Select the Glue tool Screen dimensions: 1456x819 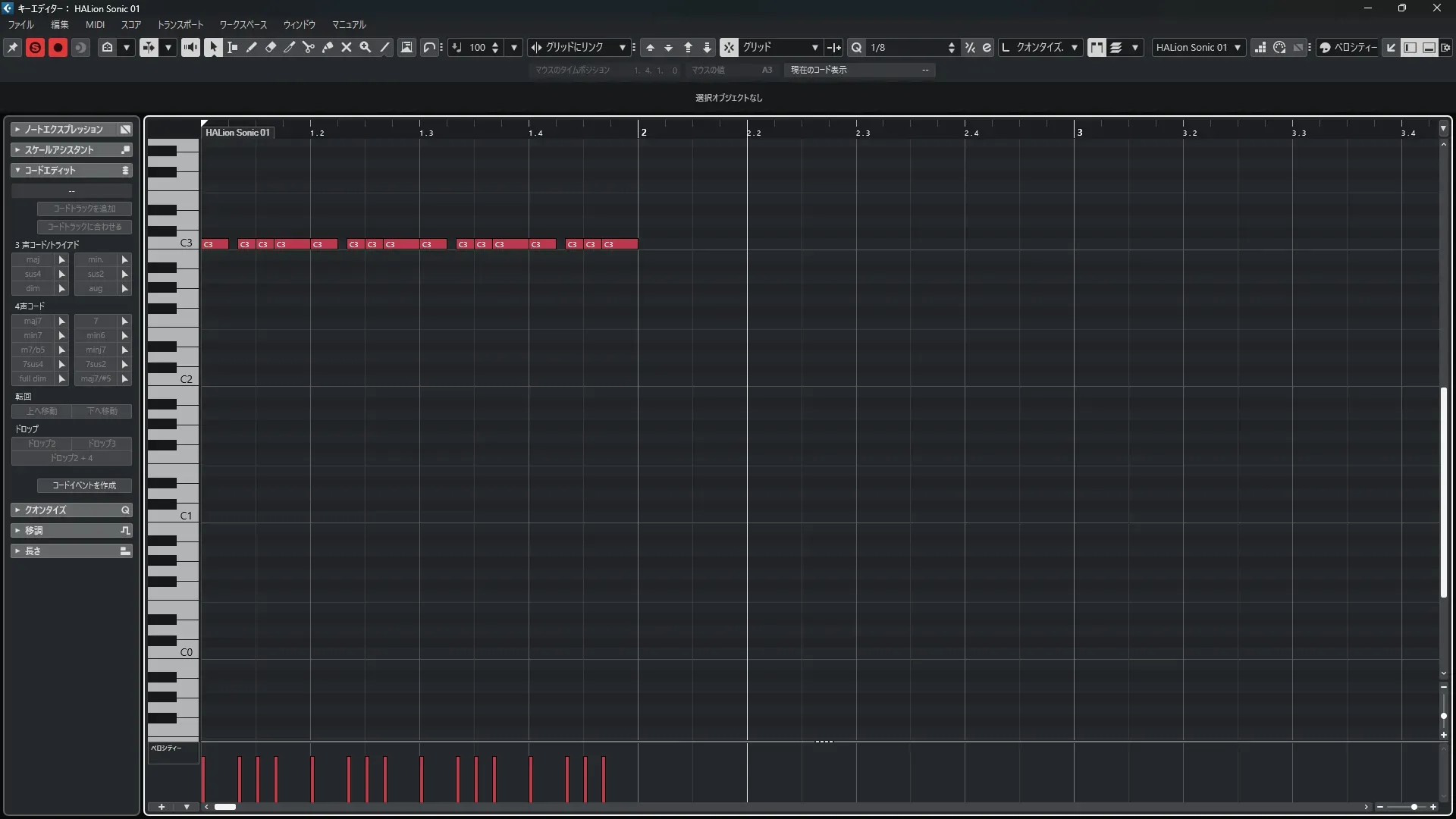327,47
